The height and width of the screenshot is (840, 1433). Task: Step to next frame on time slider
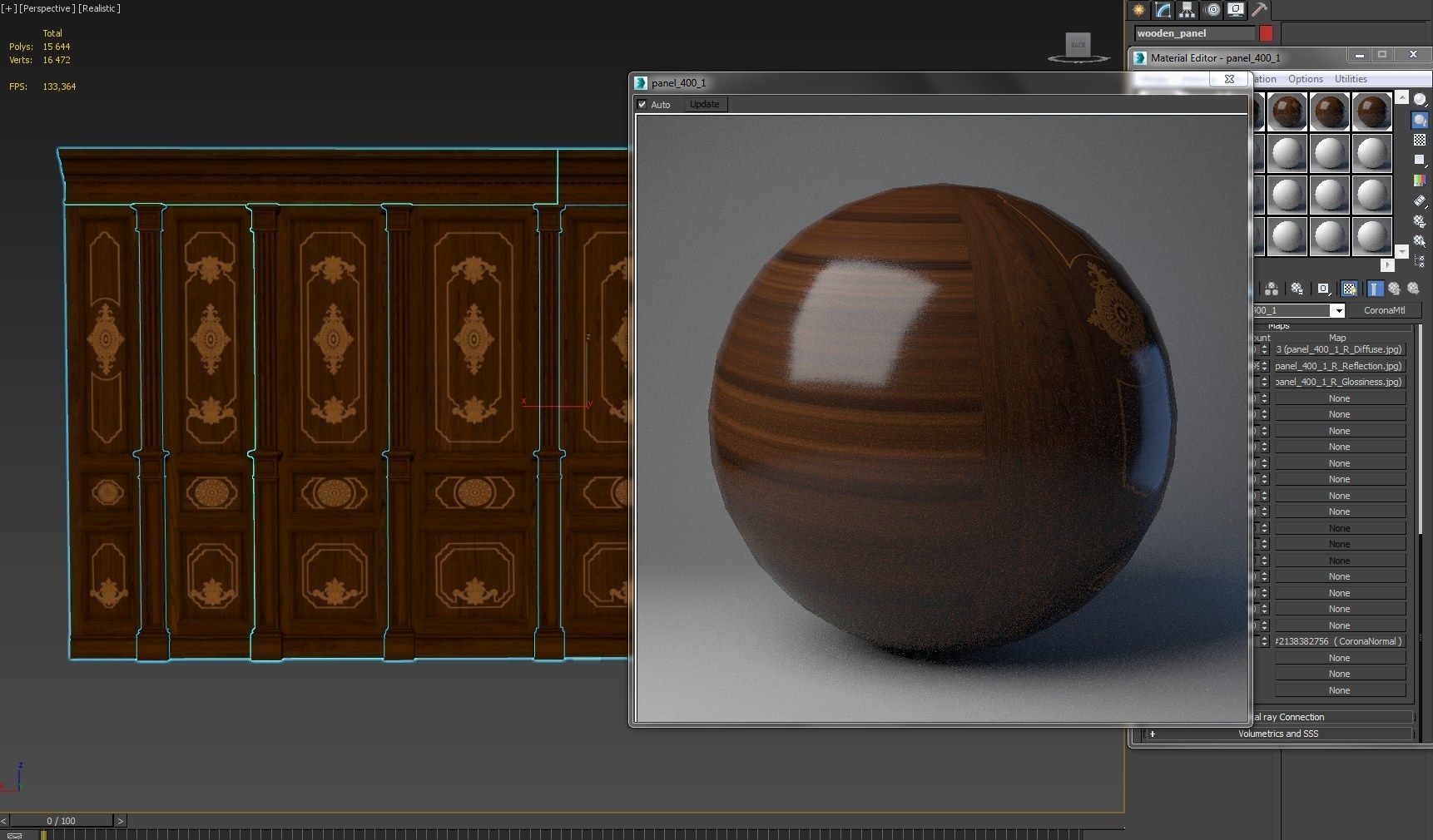pyautogui.click(x=120, y=821)
